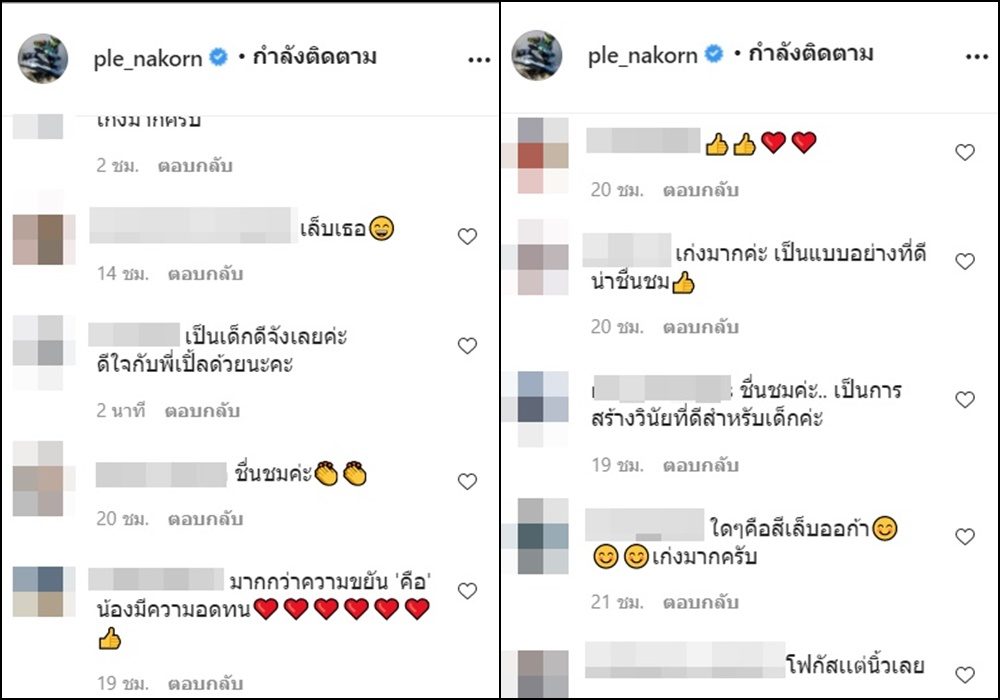The width and height of the screenshot is (1000, 700).
Task: Like the เก่งมากค่ะ เป็นแบบอย่างที่ดี comment
Action: tap(965, 261)
